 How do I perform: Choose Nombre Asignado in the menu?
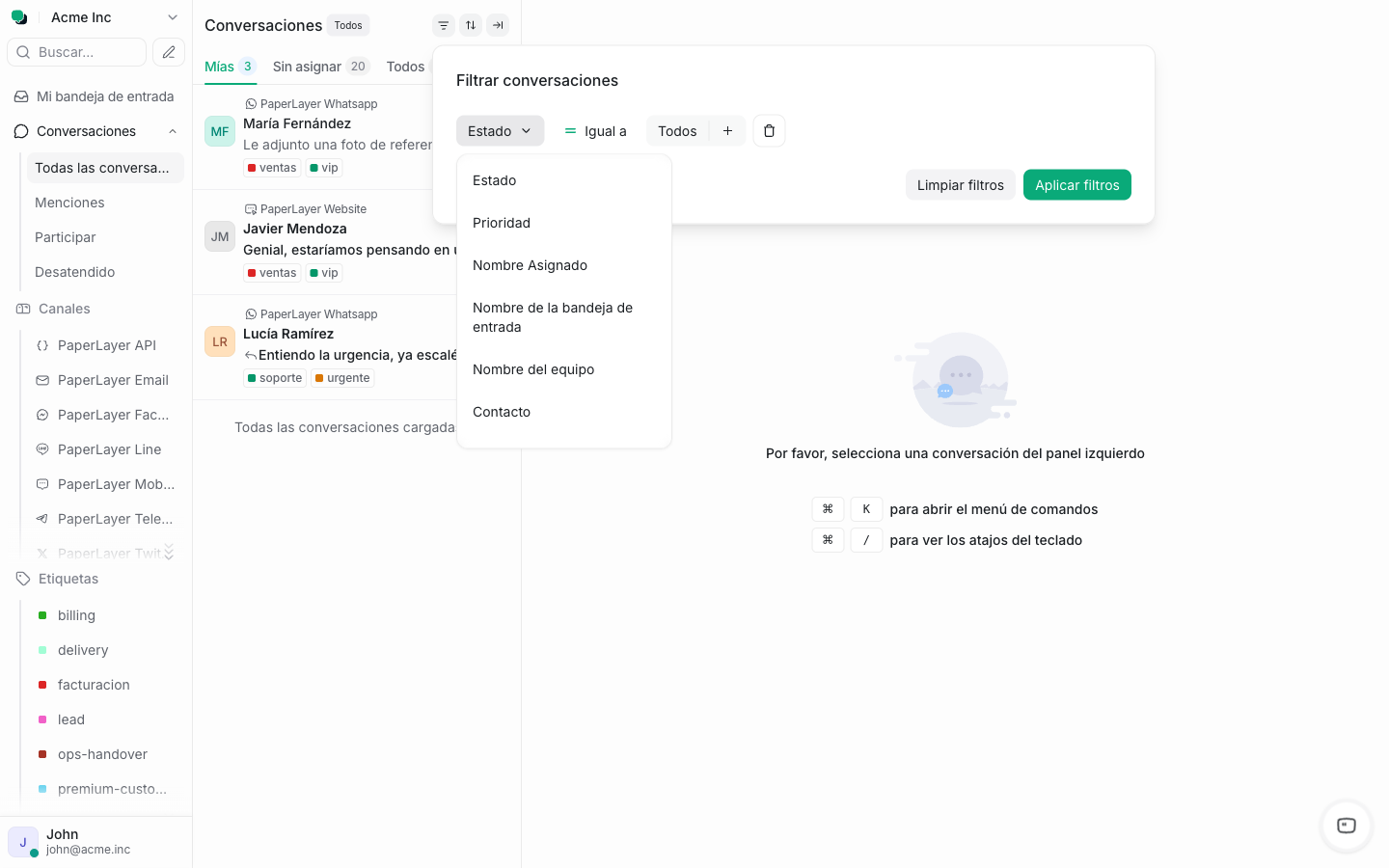(564, 265)
